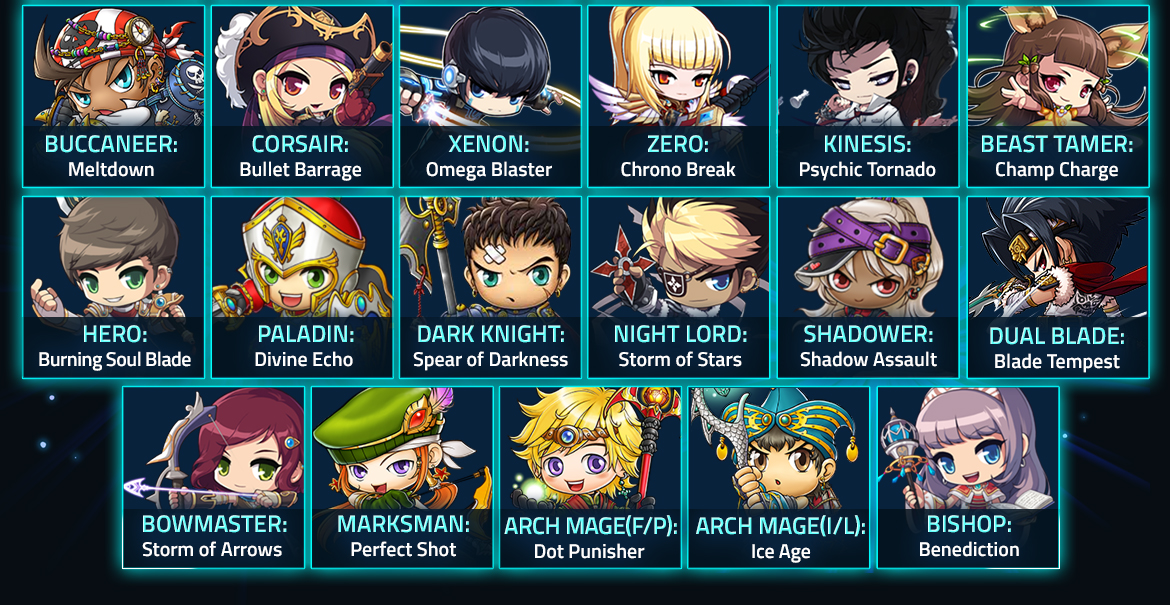Click the Corsair pirate character portrait
This screenshot has height=605, width=1170.
point(302,66)
